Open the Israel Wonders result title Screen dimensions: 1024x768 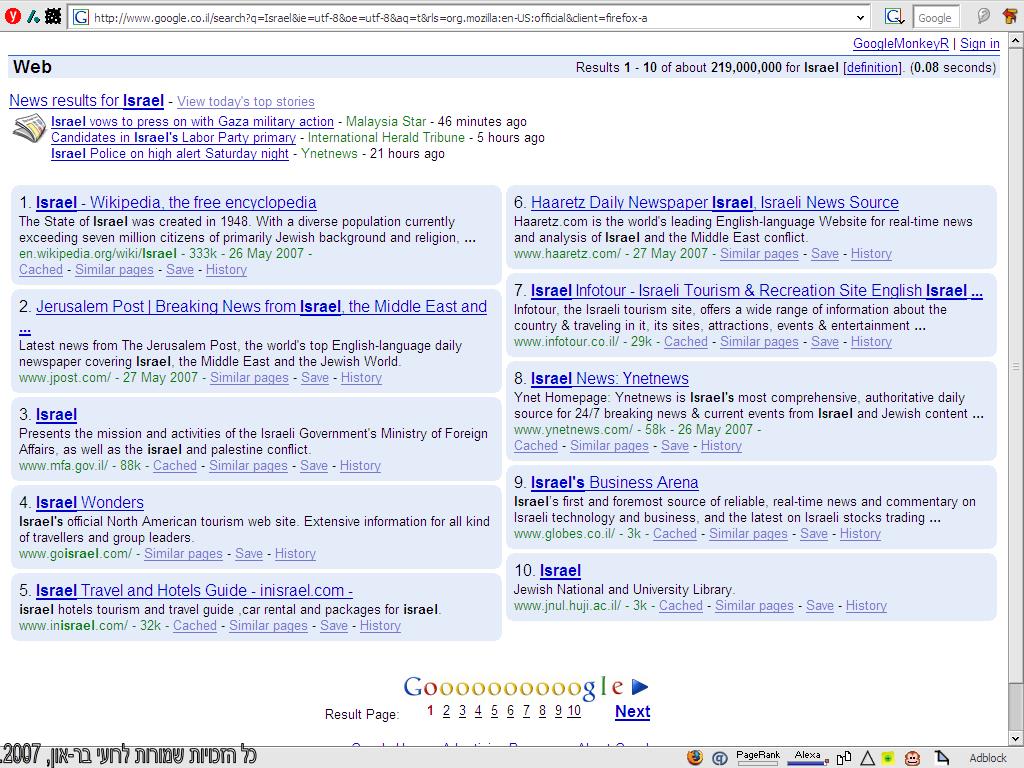coord(89,502)
